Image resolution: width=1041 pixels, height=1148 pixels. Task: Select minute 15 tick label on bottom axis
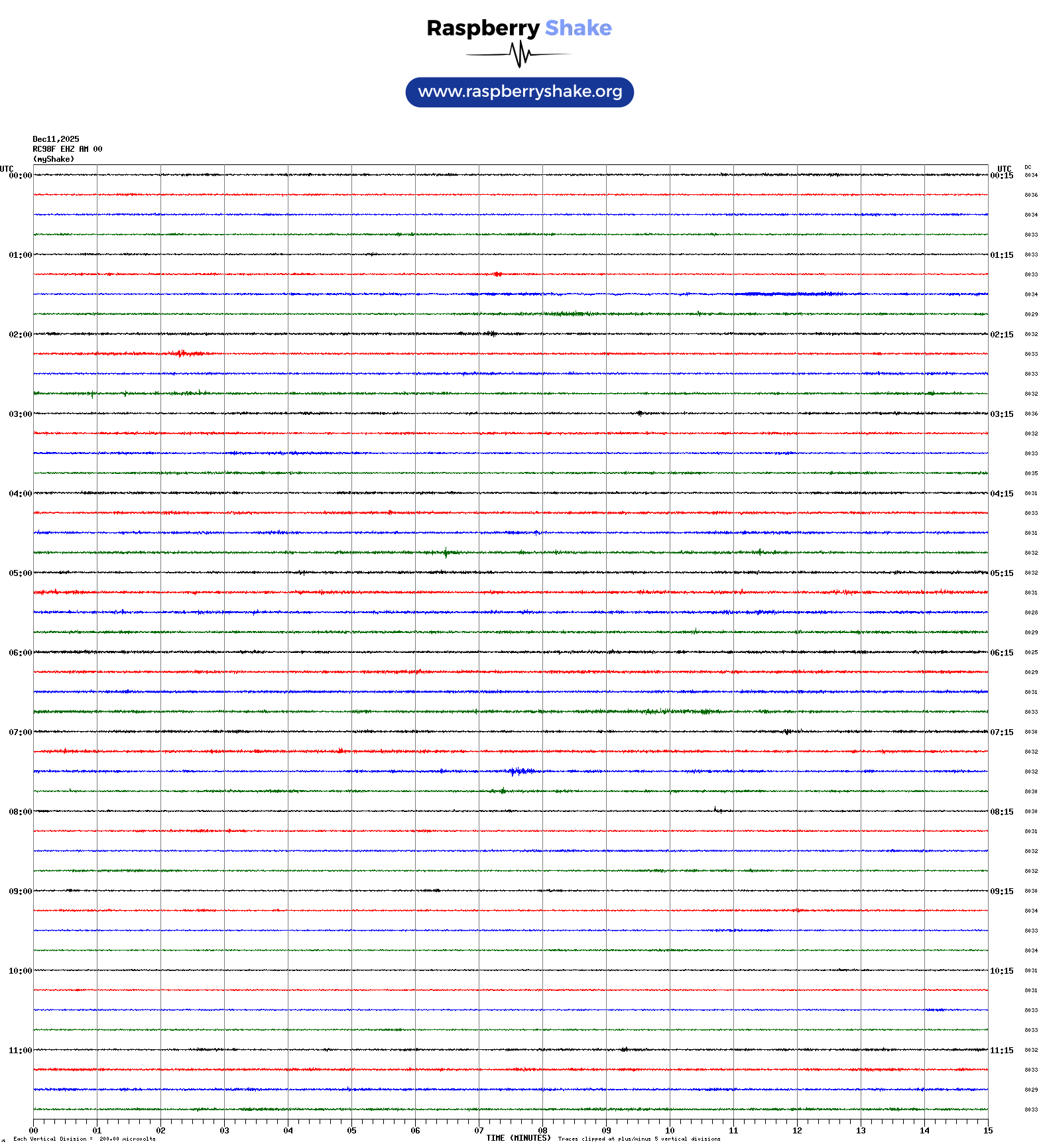tap(987, 1131)
